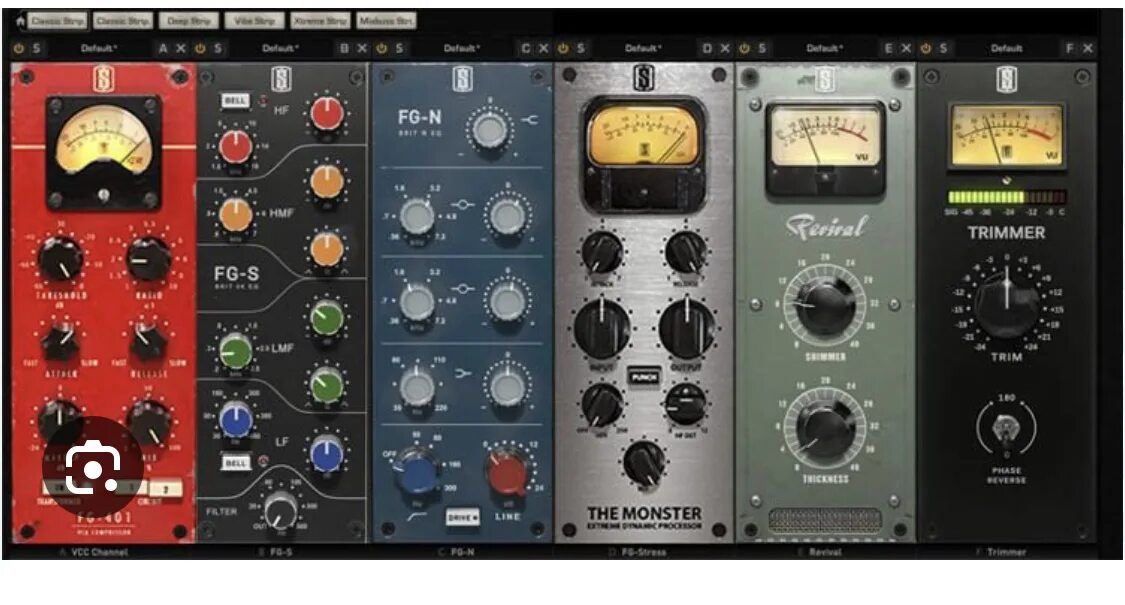Solo slot D with its S button
This screenshot has height=605, width=1125.
pyautogui.click(x=580, y=49)
